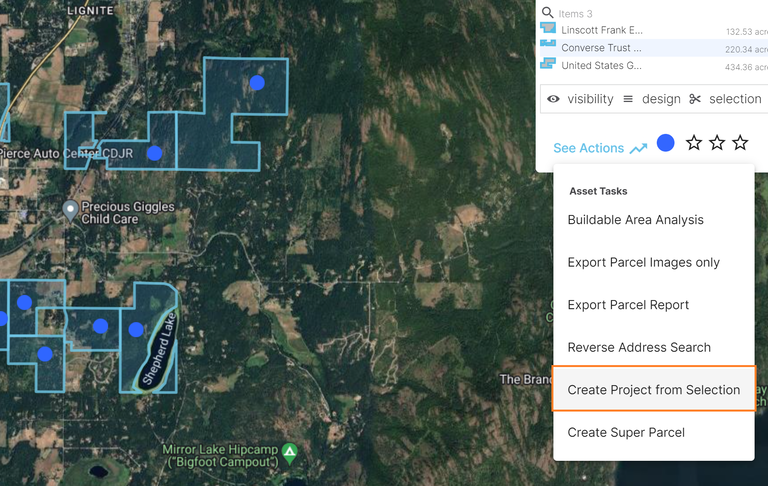Choose Buildable Area Analysis from menu
The width and height of the screenshot is (768, 486).
coord(635,220)
